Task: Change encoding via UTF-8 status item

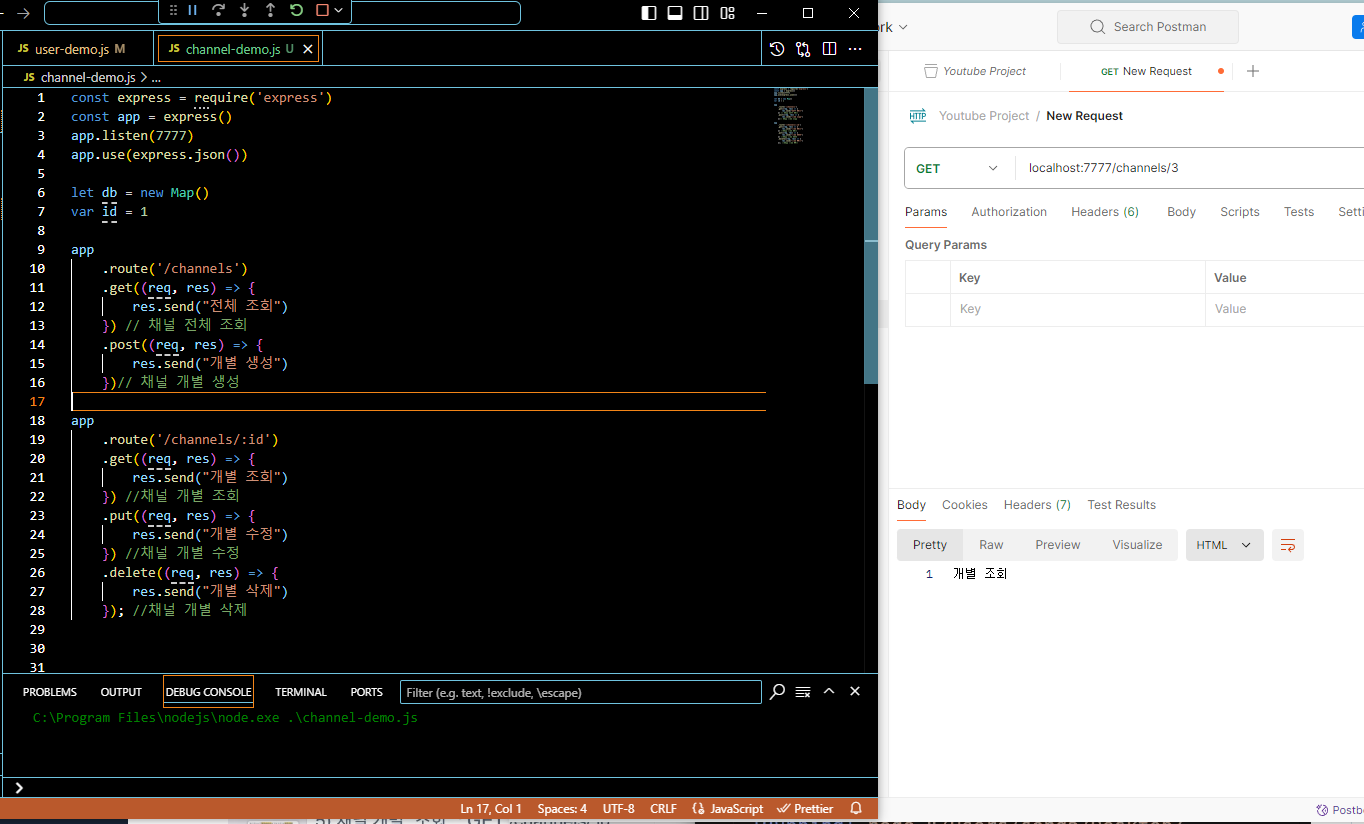Action: coord(618,808)
